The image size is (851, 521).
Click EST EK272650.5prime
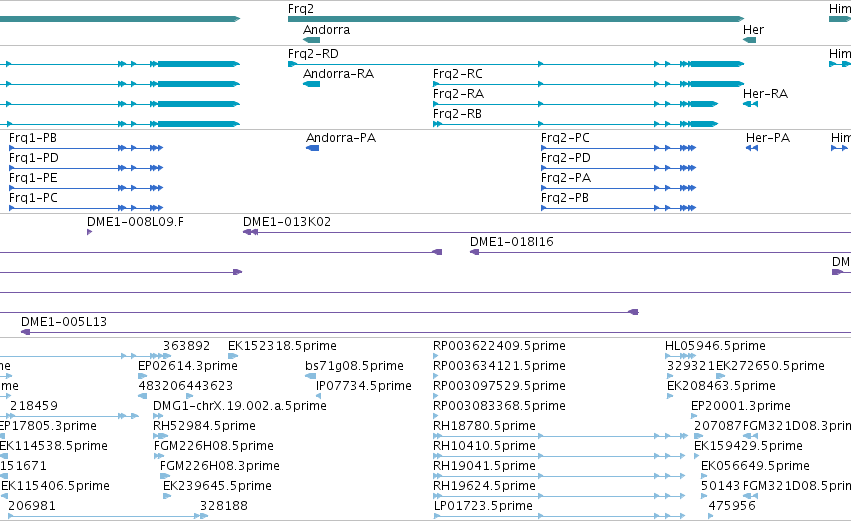(771, 366)
